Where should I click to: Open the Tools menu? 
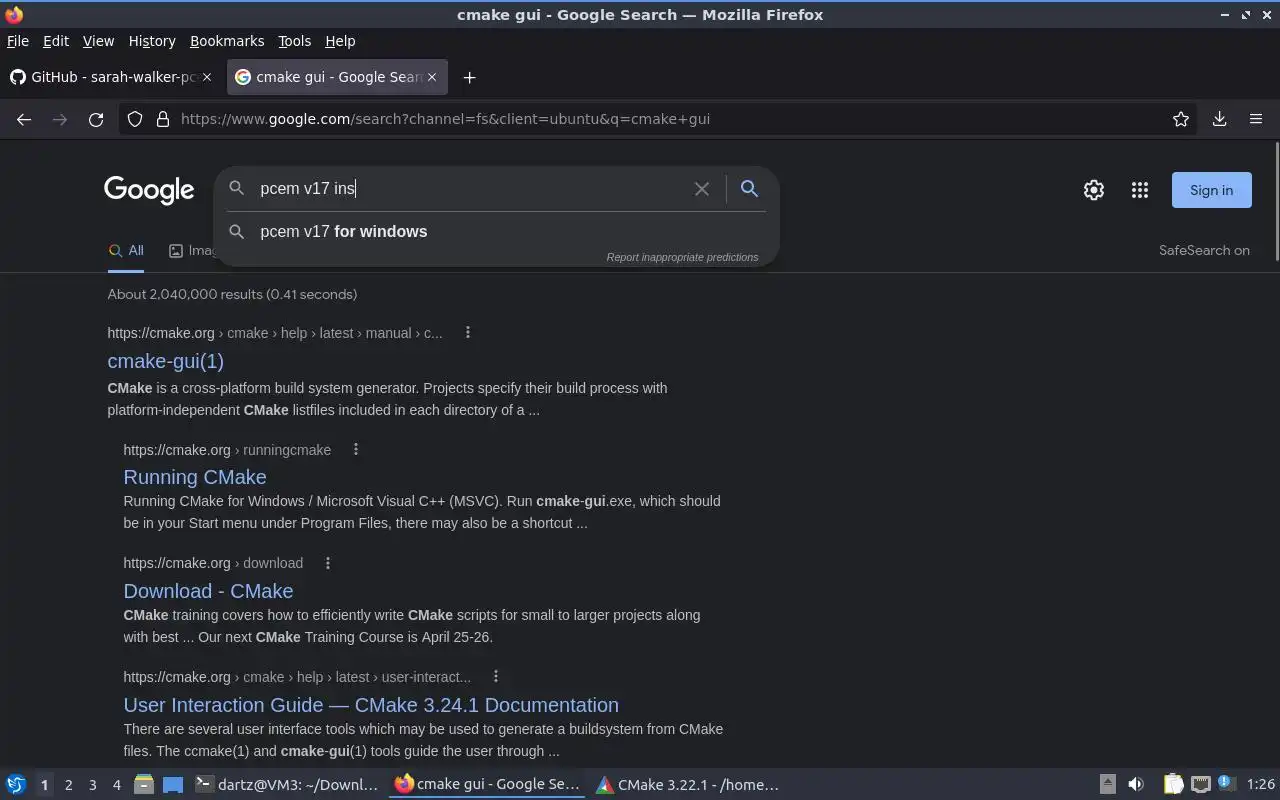point(294,41)
